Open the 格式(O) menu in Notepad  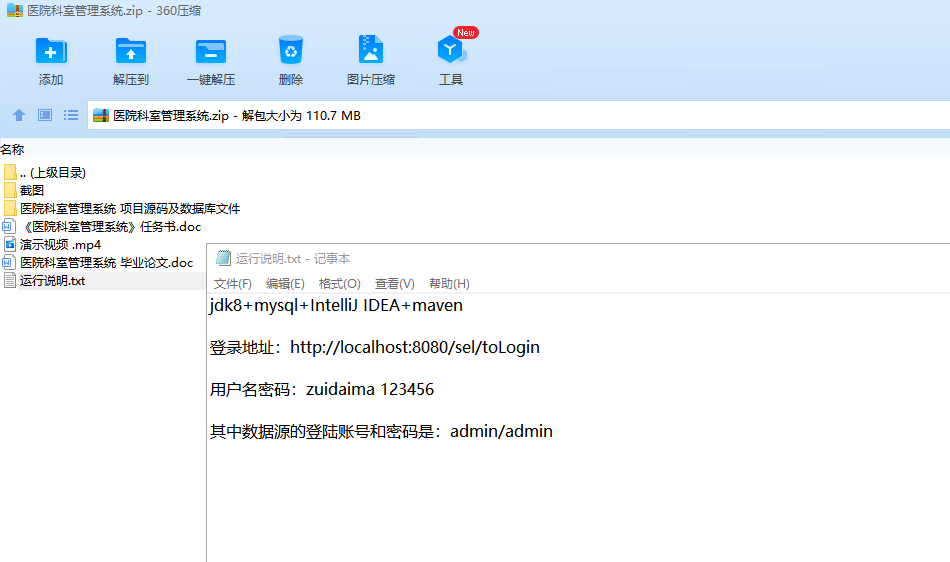pyautogui.click(x=339, y=283)
